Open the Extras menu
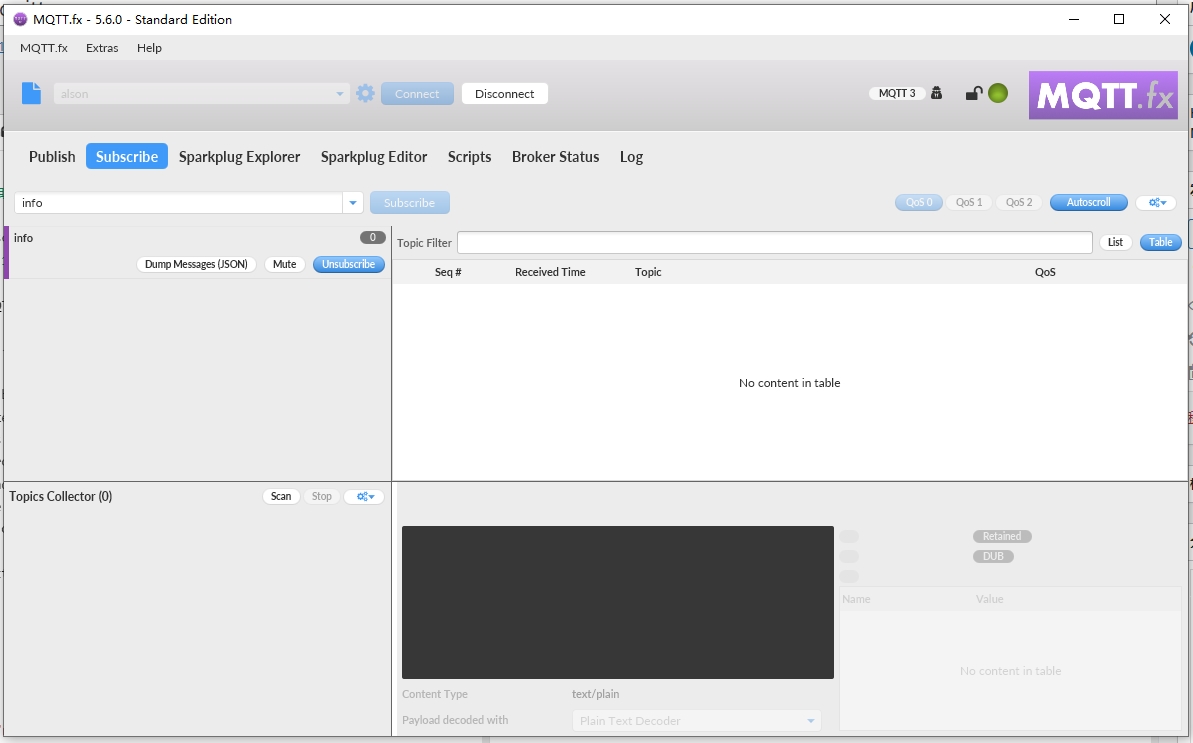 click(x=102, y=48)
